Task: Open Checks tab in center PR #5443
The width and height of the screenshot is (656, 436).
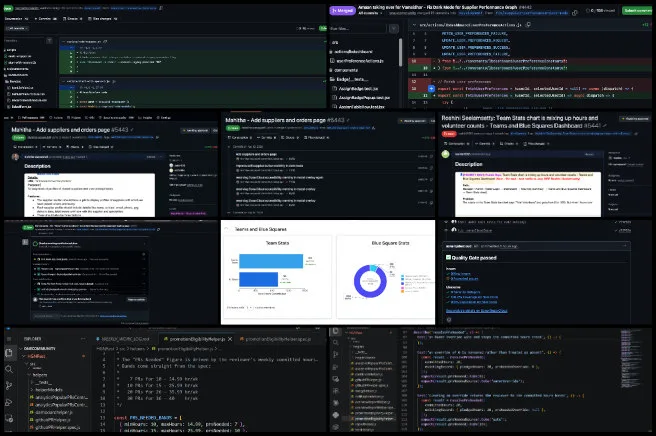Action: [290, 137]
